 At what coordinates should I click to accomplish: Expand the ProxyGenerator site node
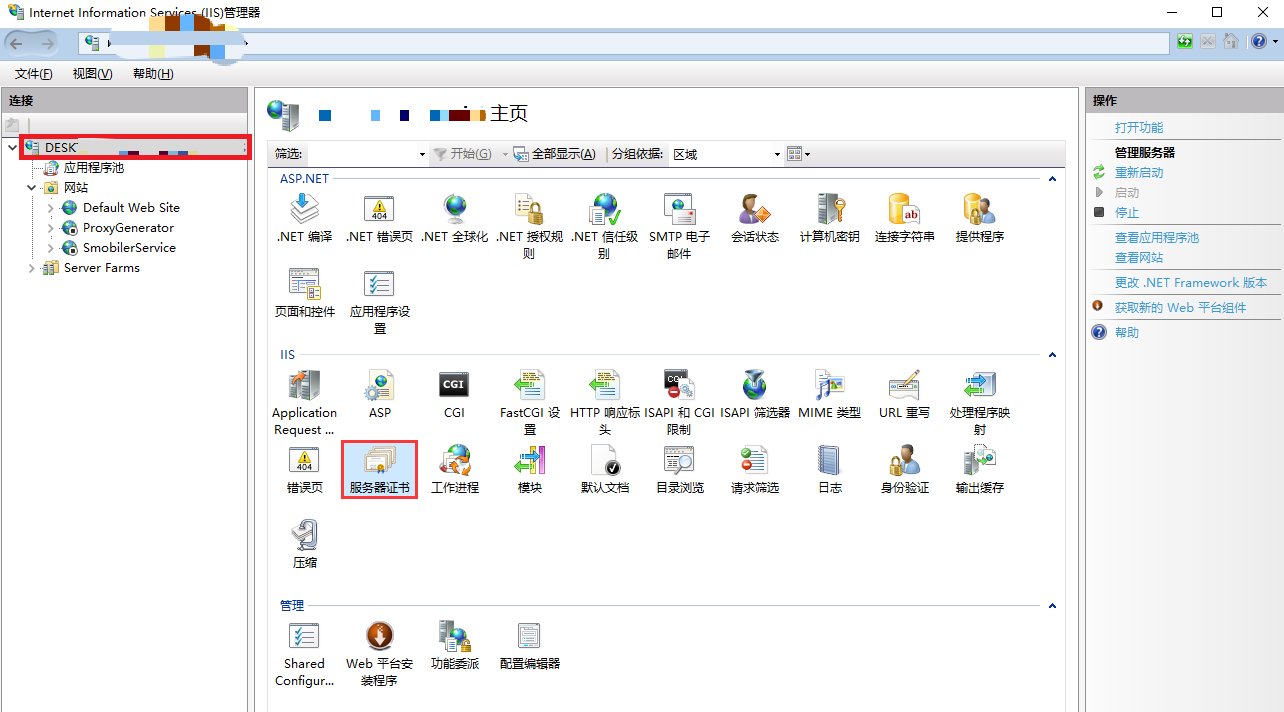tap(51, 228)
